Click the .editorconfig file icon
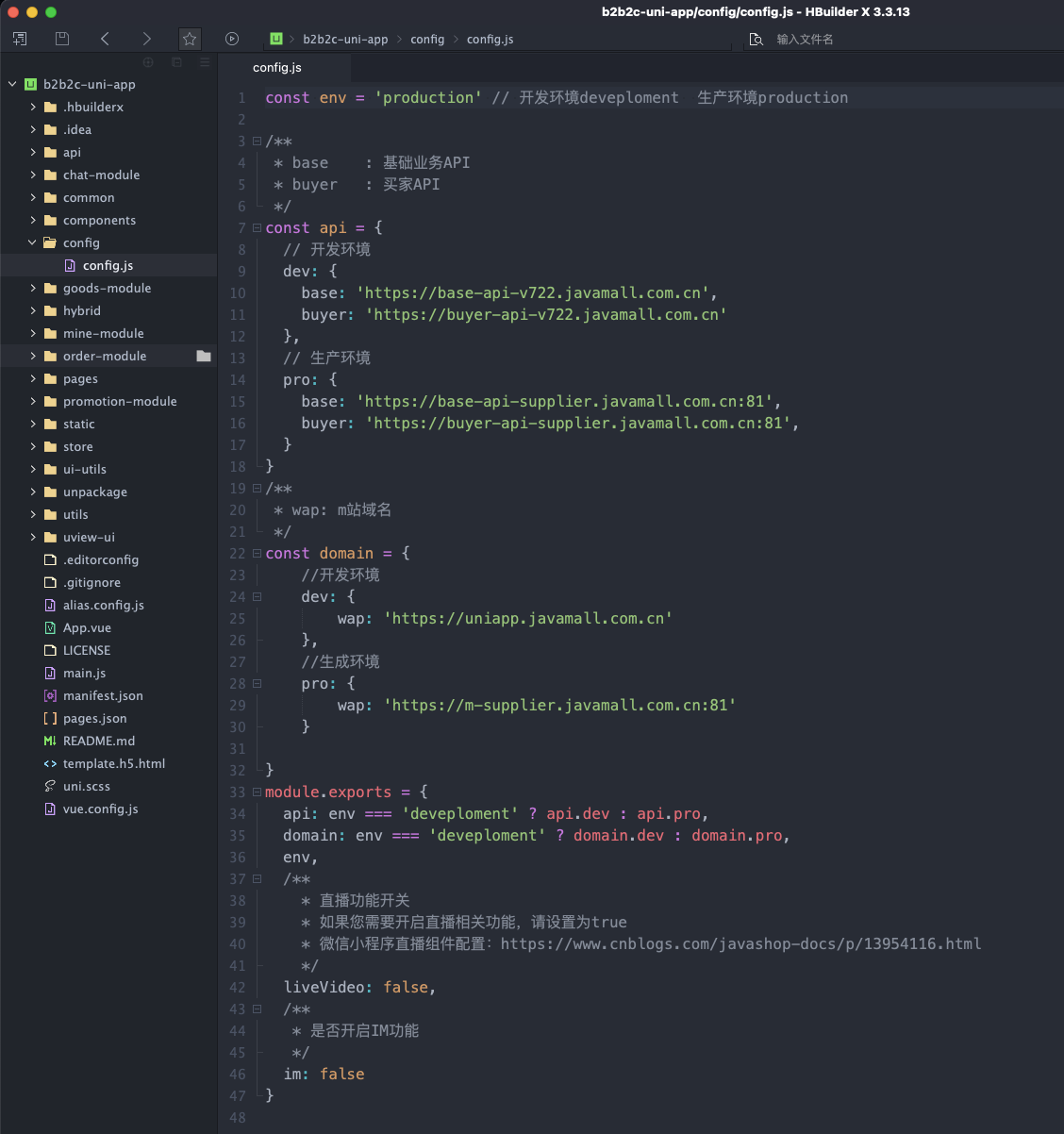The height and width of the screenshot is (1134, 1064). (50, 559)
